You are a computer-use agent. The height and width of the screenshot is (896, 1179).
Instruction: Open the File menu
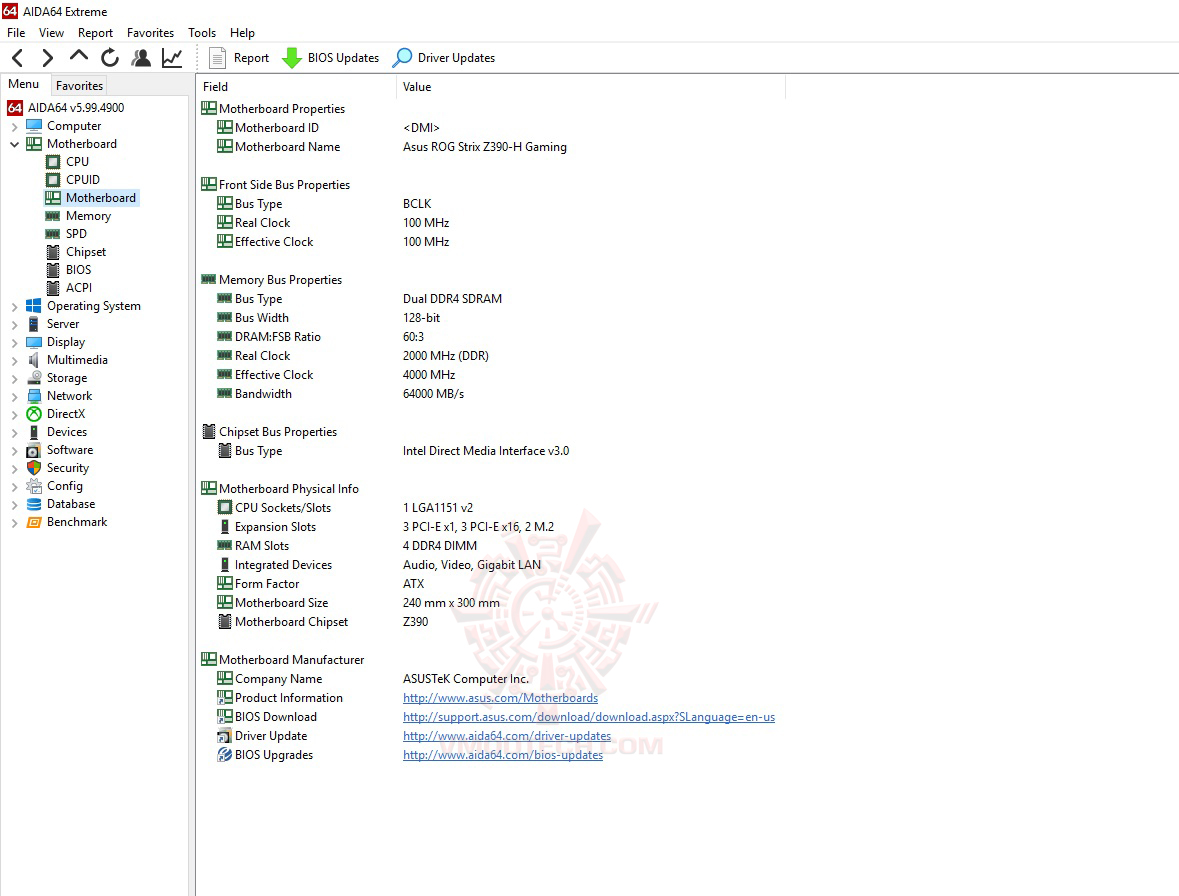[16, 33]
